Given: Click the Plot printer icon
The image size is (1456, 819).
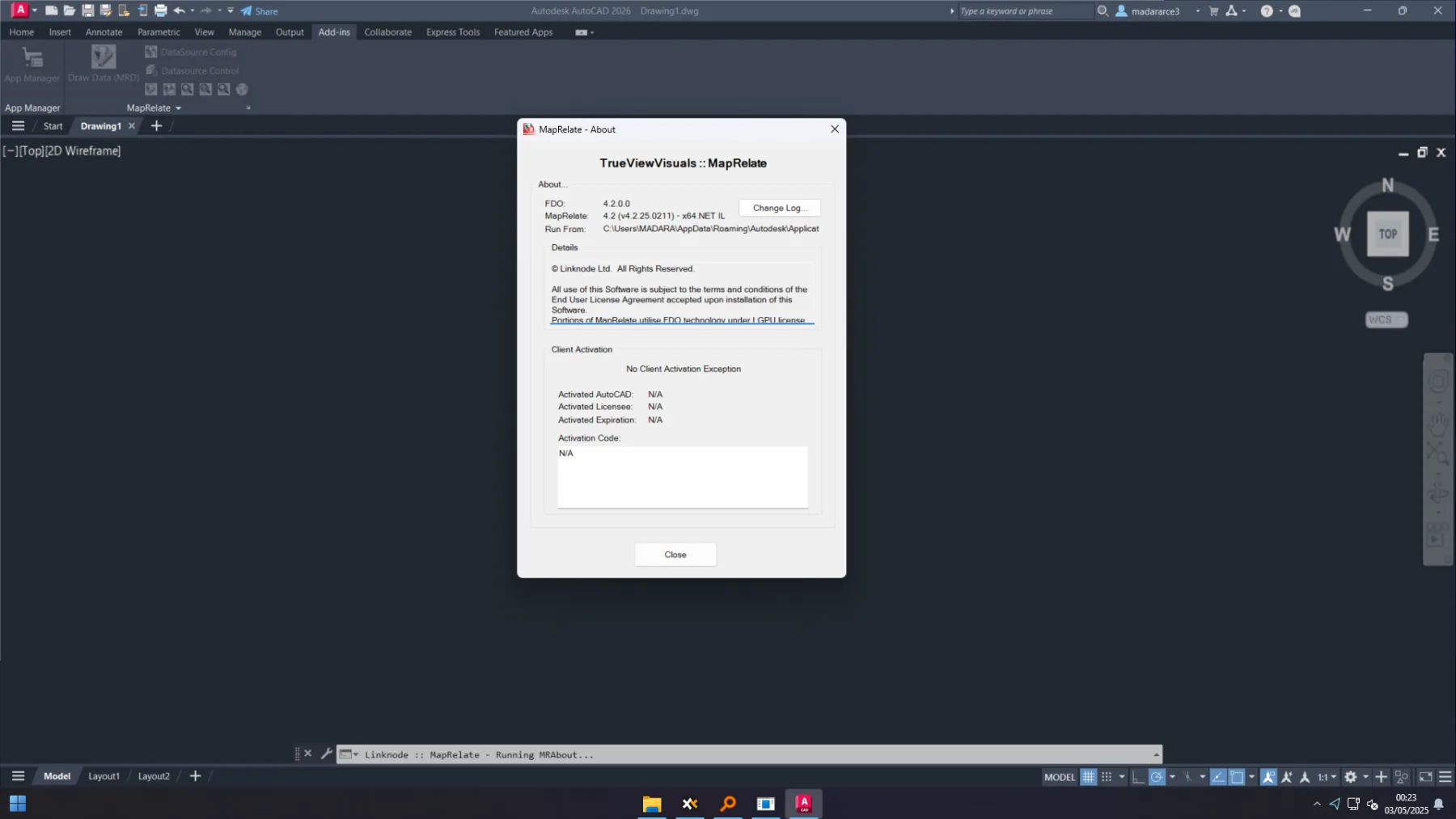Looking at the screenshot, I should (160, 11).
